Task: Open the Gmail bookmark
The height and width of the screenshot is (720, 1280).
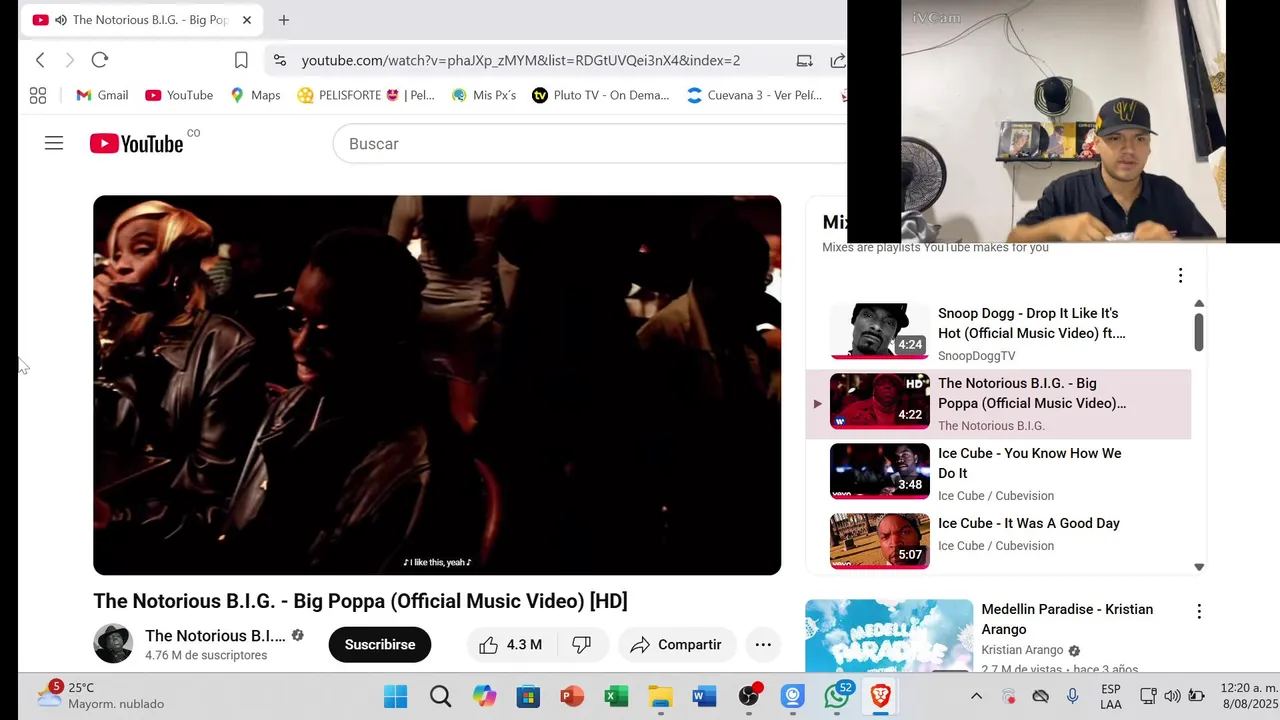Action: point(102,95)
